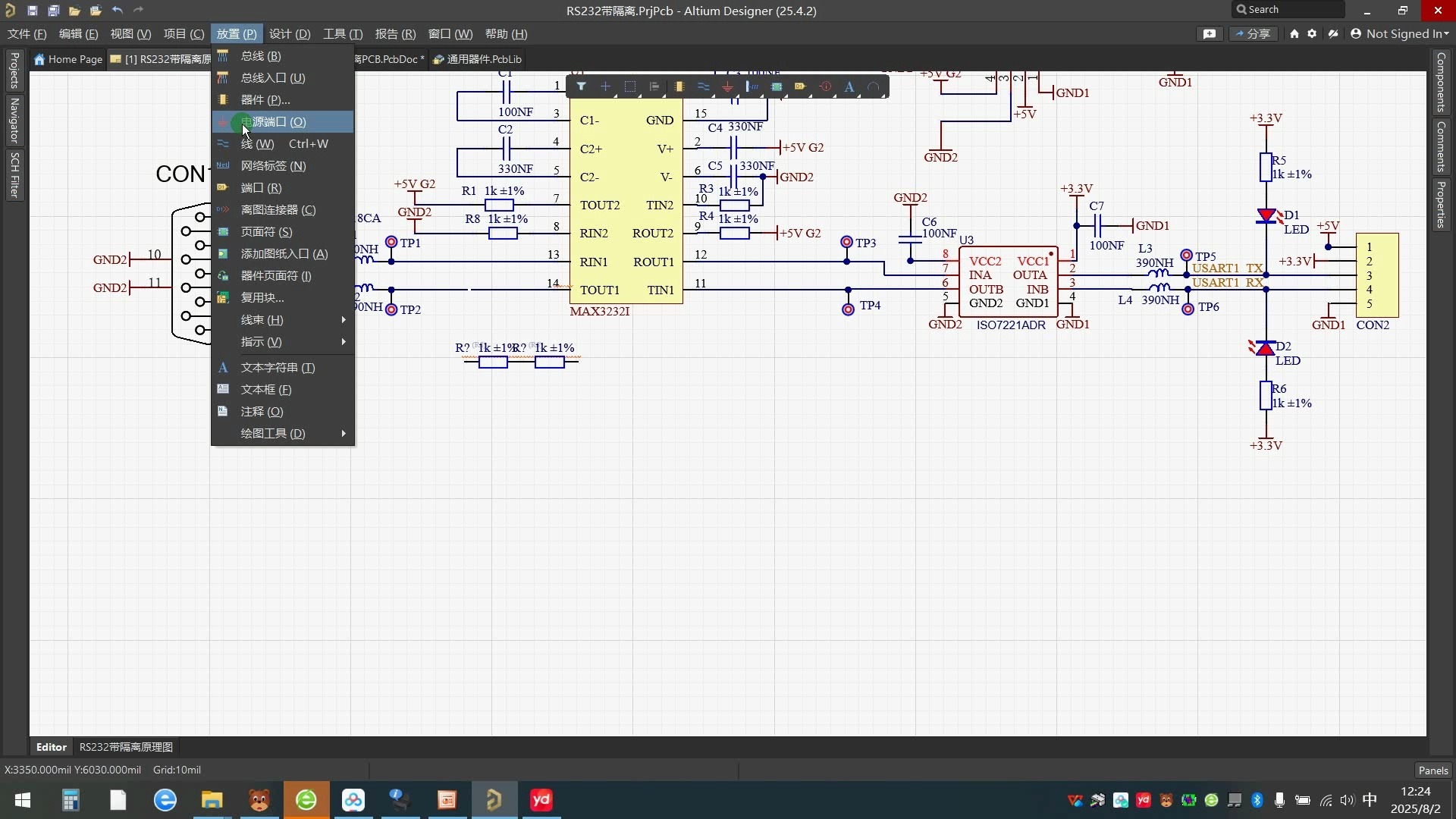Choose 电源端口 (O) menu entry
The height and width of the screenshot is (819, 1456).
pos(283,122)
